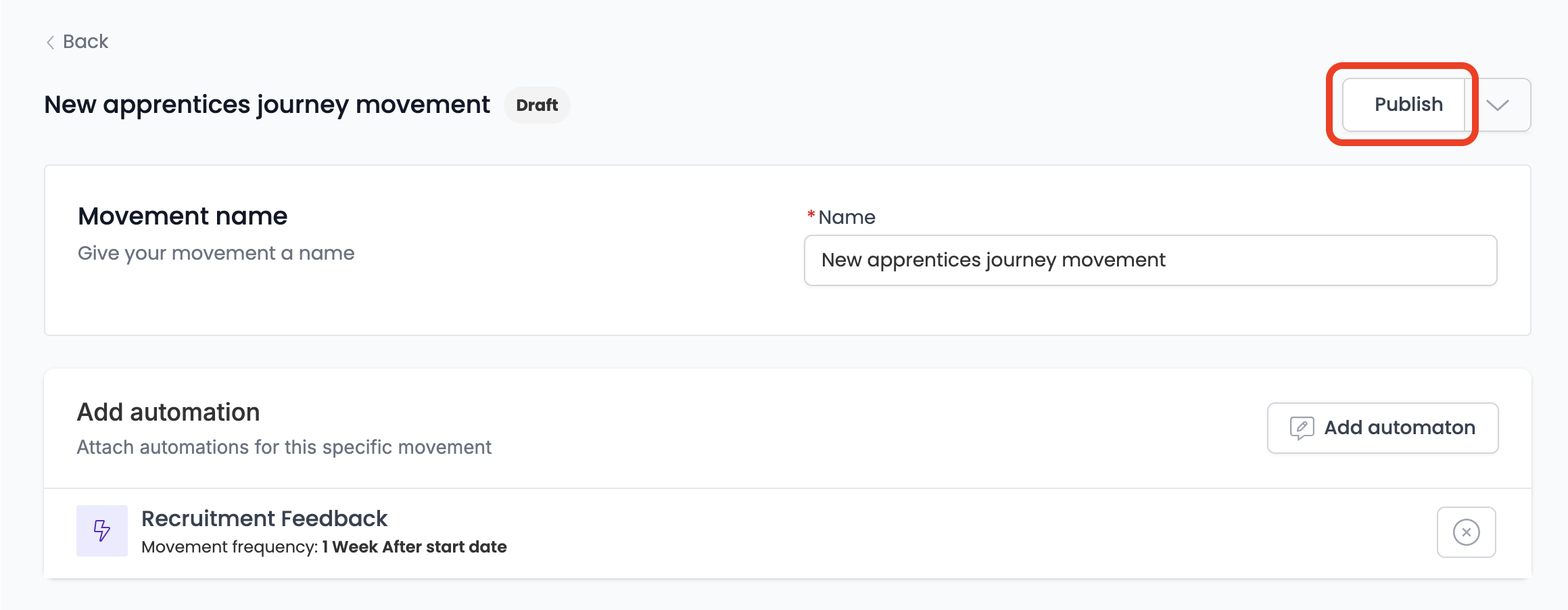Click the edit-note icon in Add automaton
Screen dimensions: 1568x610
(x=1302, y=428)
